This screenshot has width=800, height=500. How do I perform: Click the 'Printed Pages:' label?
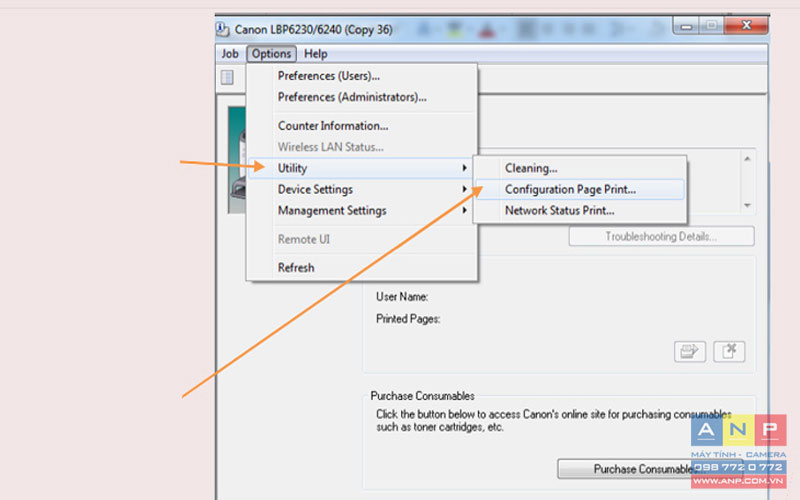pyautogui.click(x=408, y=319)
